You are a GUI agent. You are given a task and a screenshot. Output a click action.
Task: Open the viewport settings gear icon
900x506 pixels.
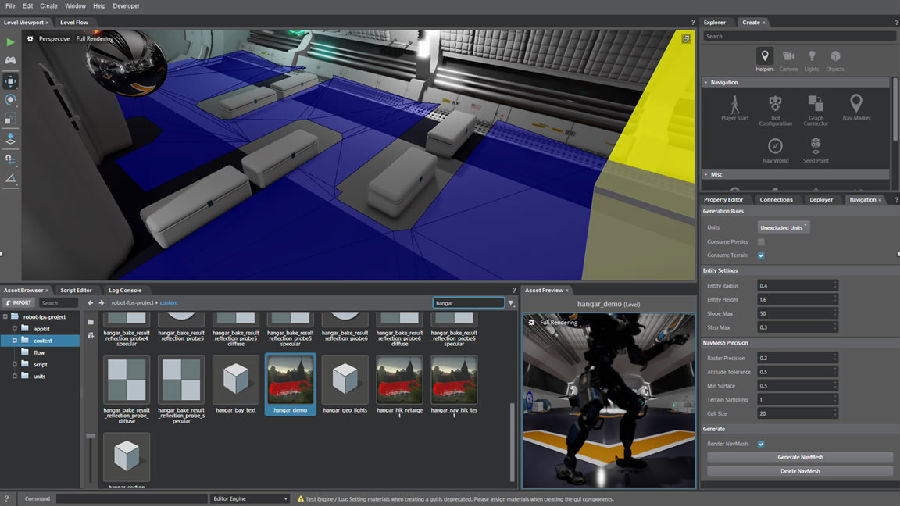30,38
